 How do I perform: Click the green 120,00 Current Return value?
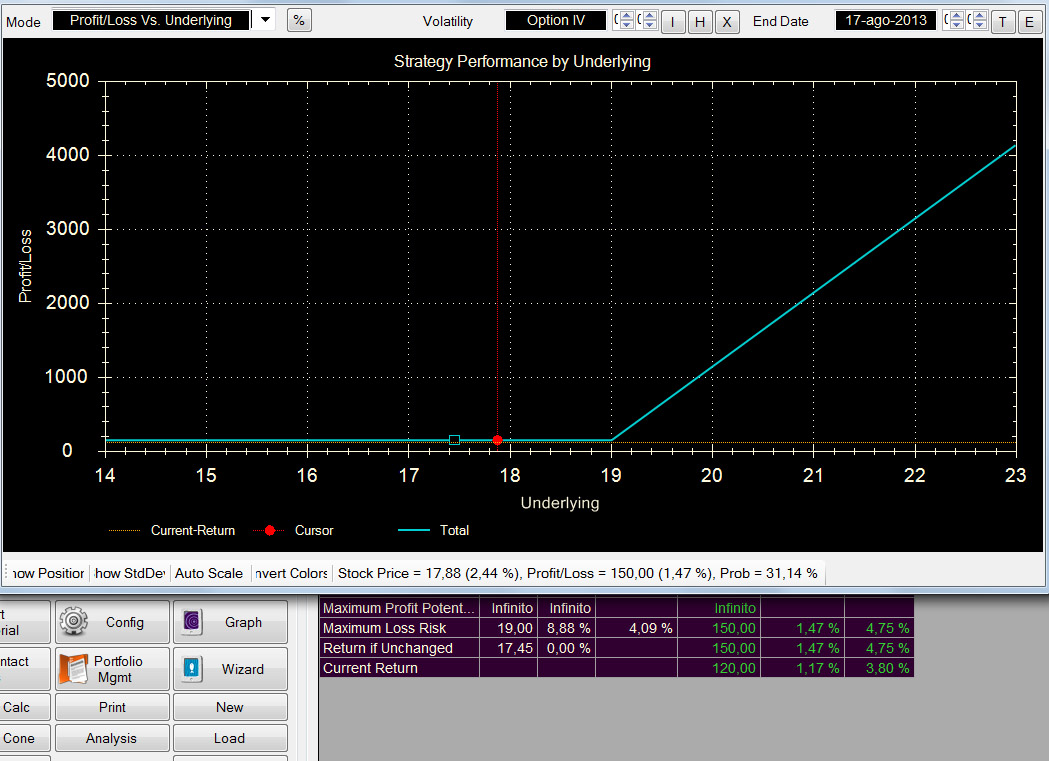coord(719,668)
